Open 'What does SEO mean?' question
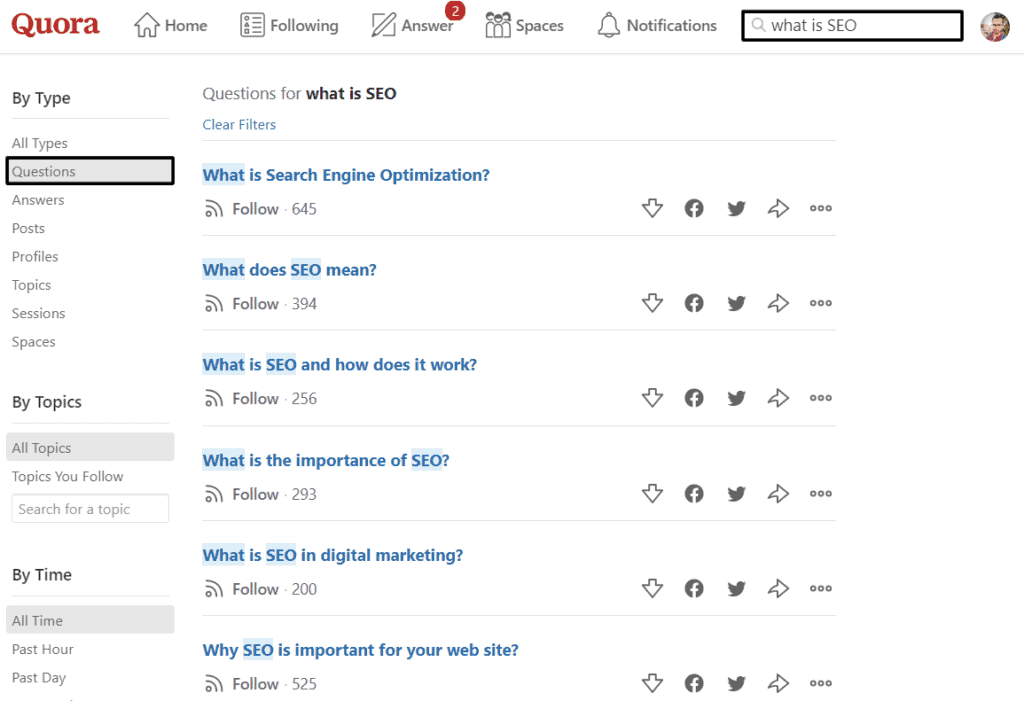 point(289,270)
